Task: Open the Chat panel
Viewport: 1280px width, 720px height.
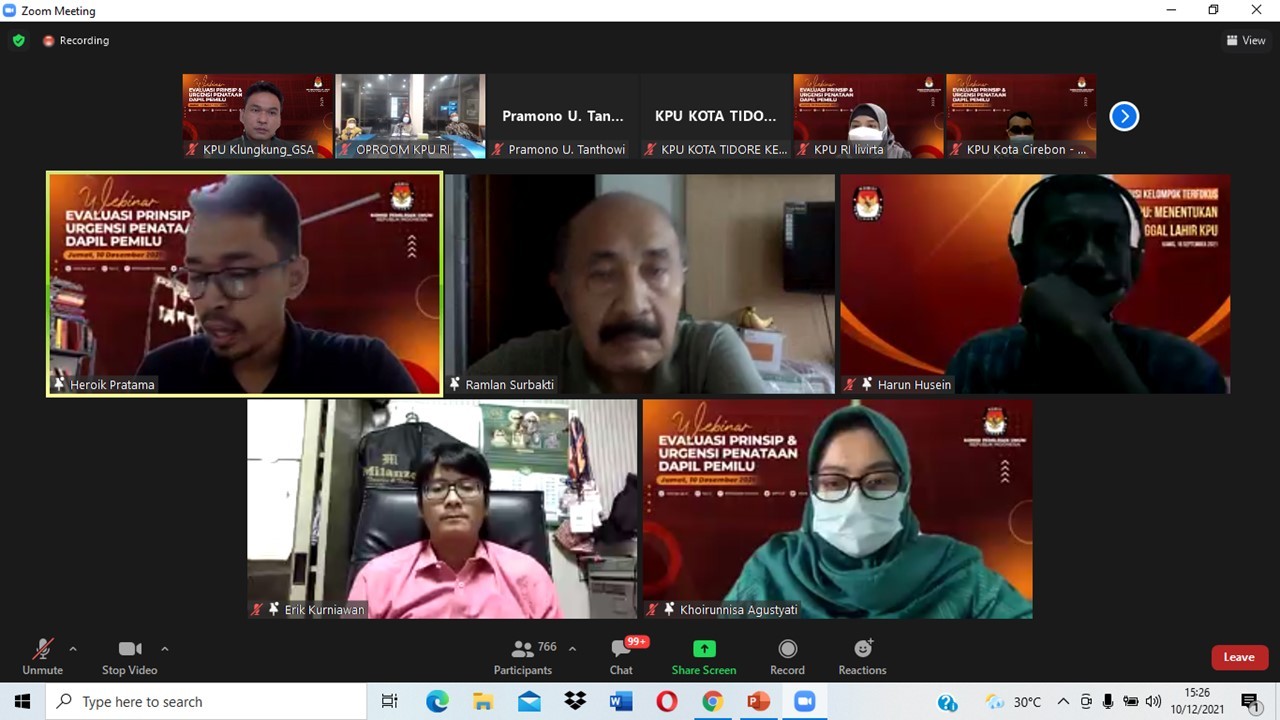Action: click(x=621, y=657)
